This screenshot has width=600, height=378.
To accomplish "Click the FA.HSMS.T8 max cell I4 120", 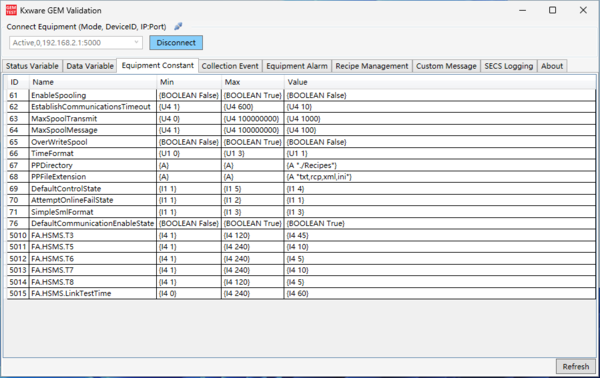I will [253, 282].
